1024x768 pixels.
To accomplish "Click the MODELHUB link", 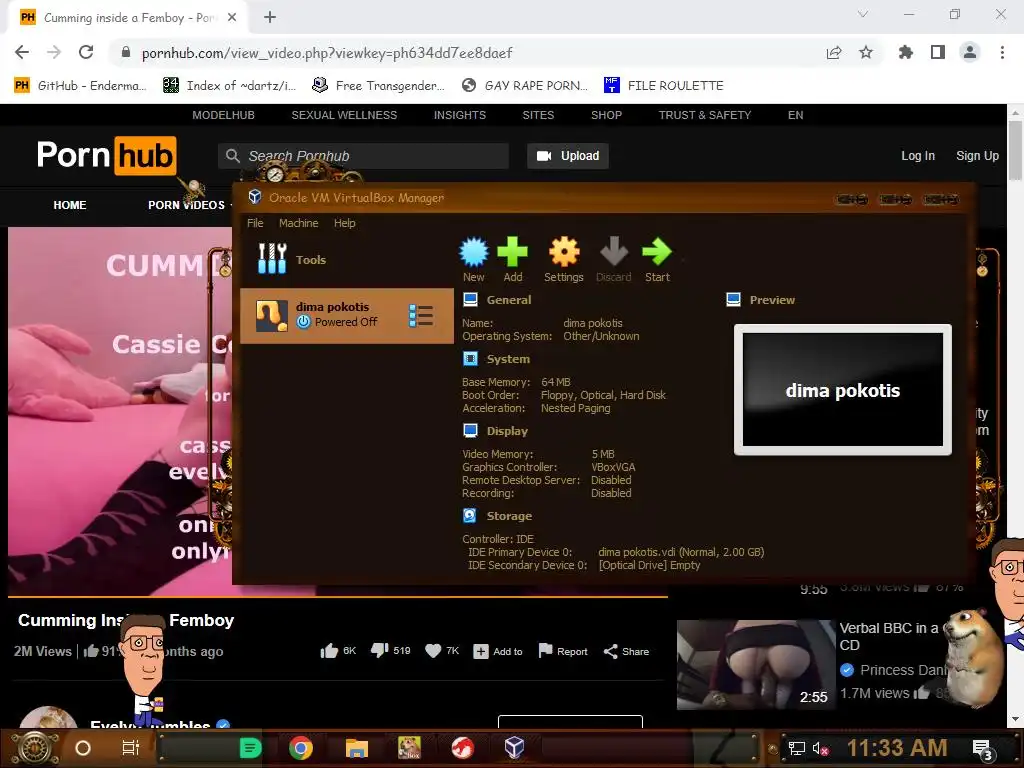I will pyautogui.click(x=223, y=115).
